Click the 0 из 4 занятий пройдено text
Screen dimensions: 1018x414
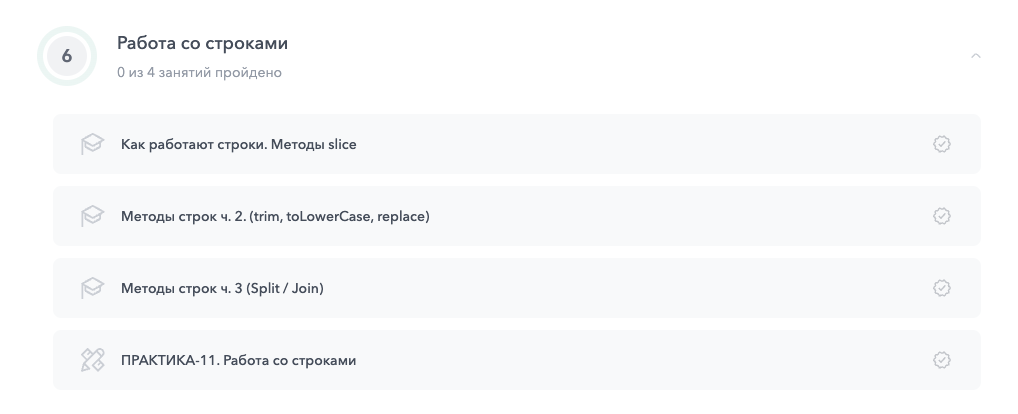coord(199,73)
